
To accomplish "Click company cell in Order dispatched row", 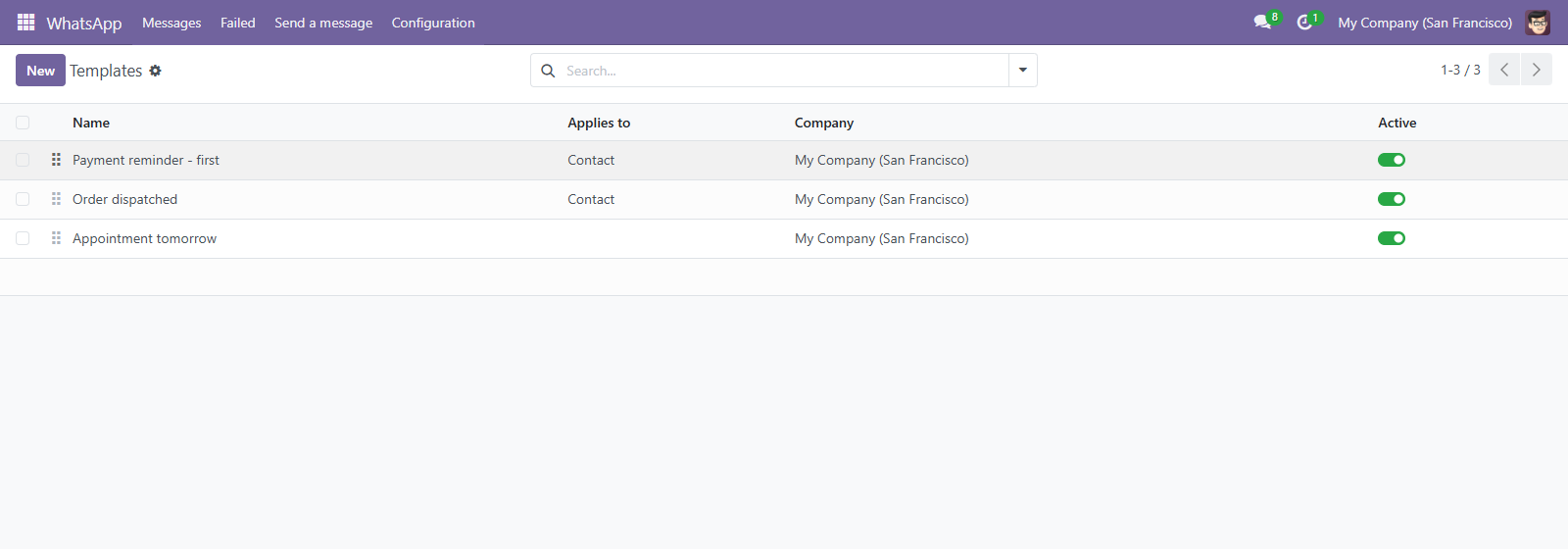I will pos(882,199).
